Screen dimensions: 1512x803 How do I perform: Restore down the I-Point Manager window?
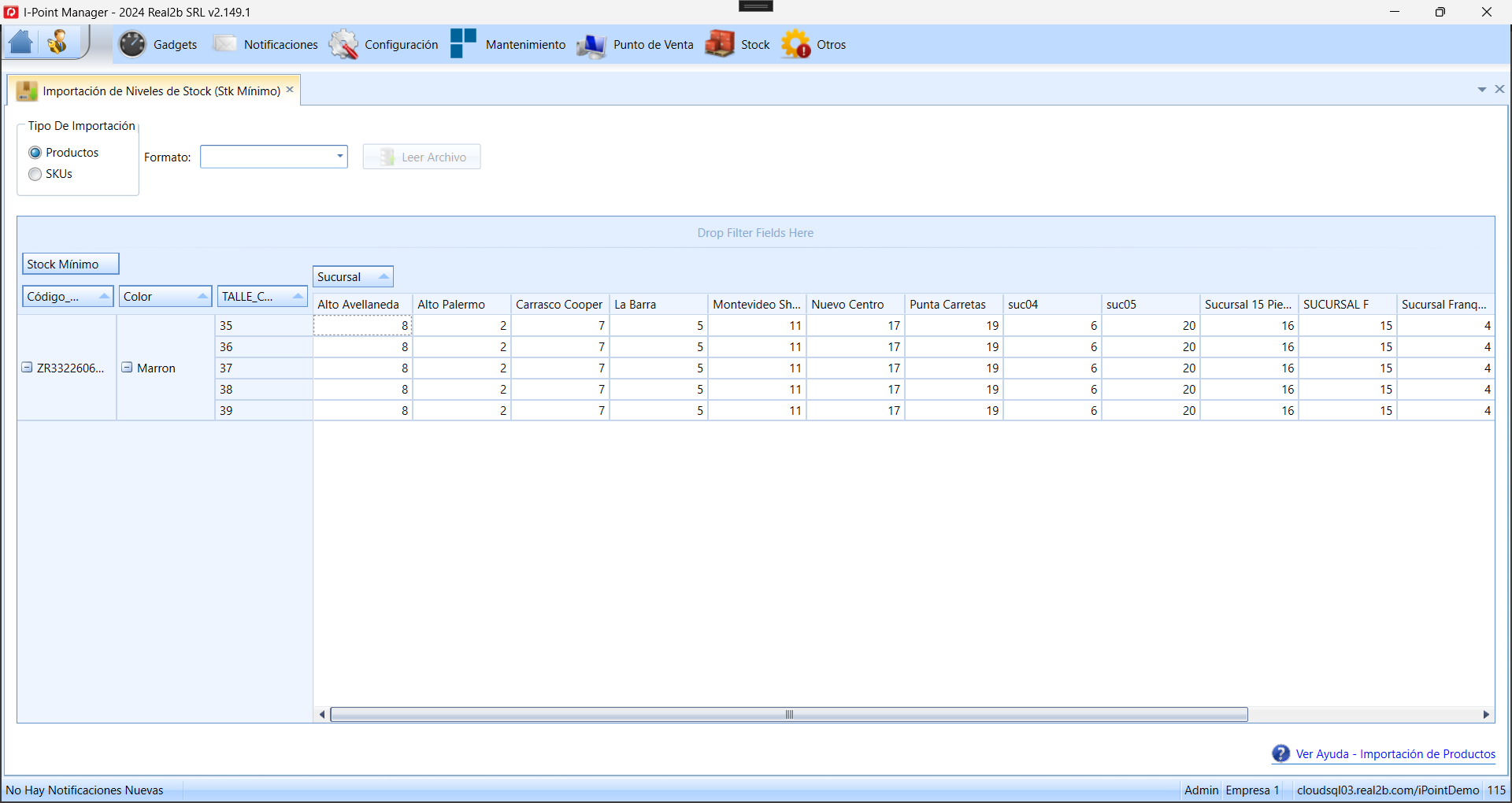coord(1440,12)
